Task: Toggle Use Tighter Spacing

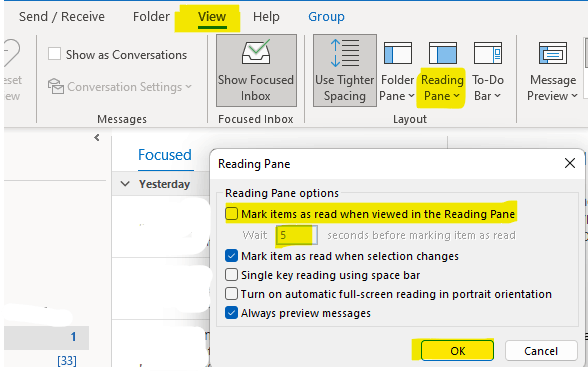Action: tap(345, 71)
